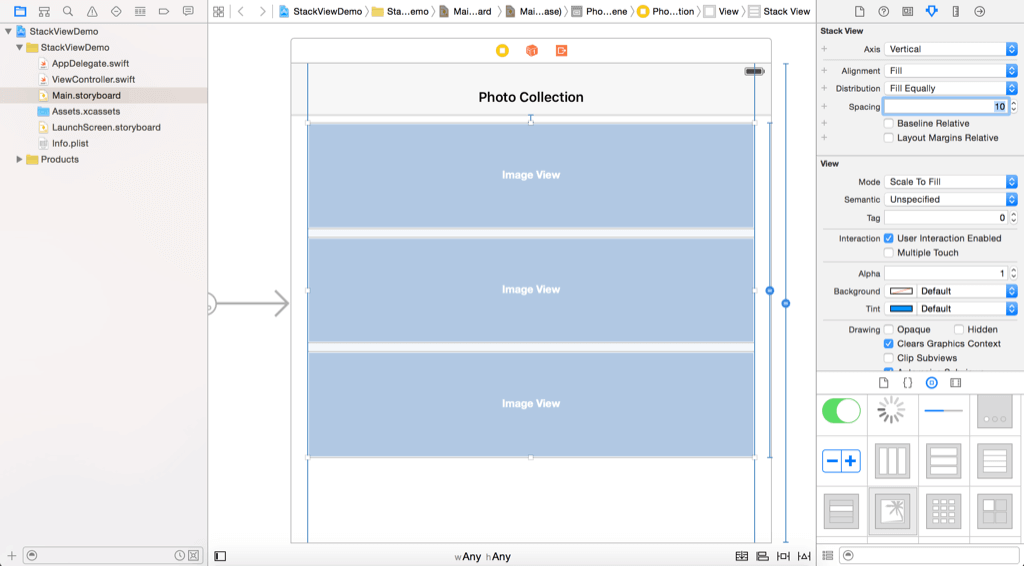Open the Axis dropdown set to Vertical
This screenshot has height=566, width=1024.
950,49
